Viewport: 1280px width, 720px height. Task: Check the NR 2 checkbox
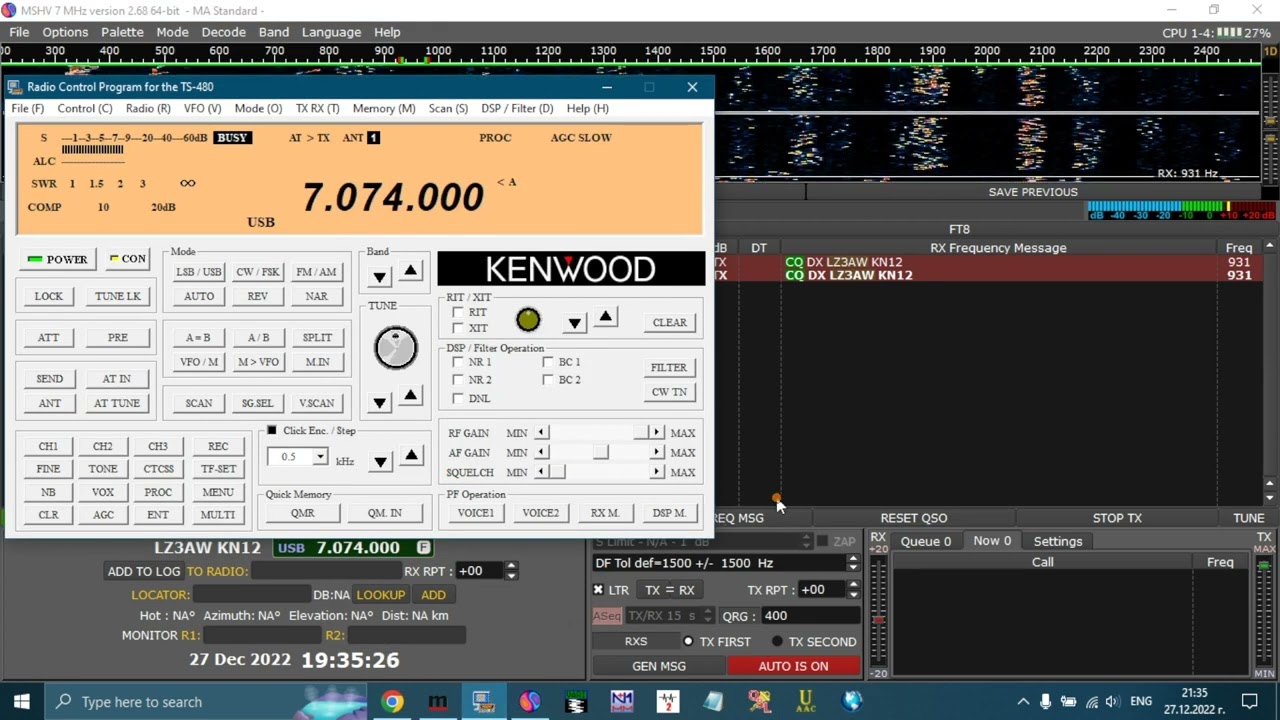[x=458, y=380]
